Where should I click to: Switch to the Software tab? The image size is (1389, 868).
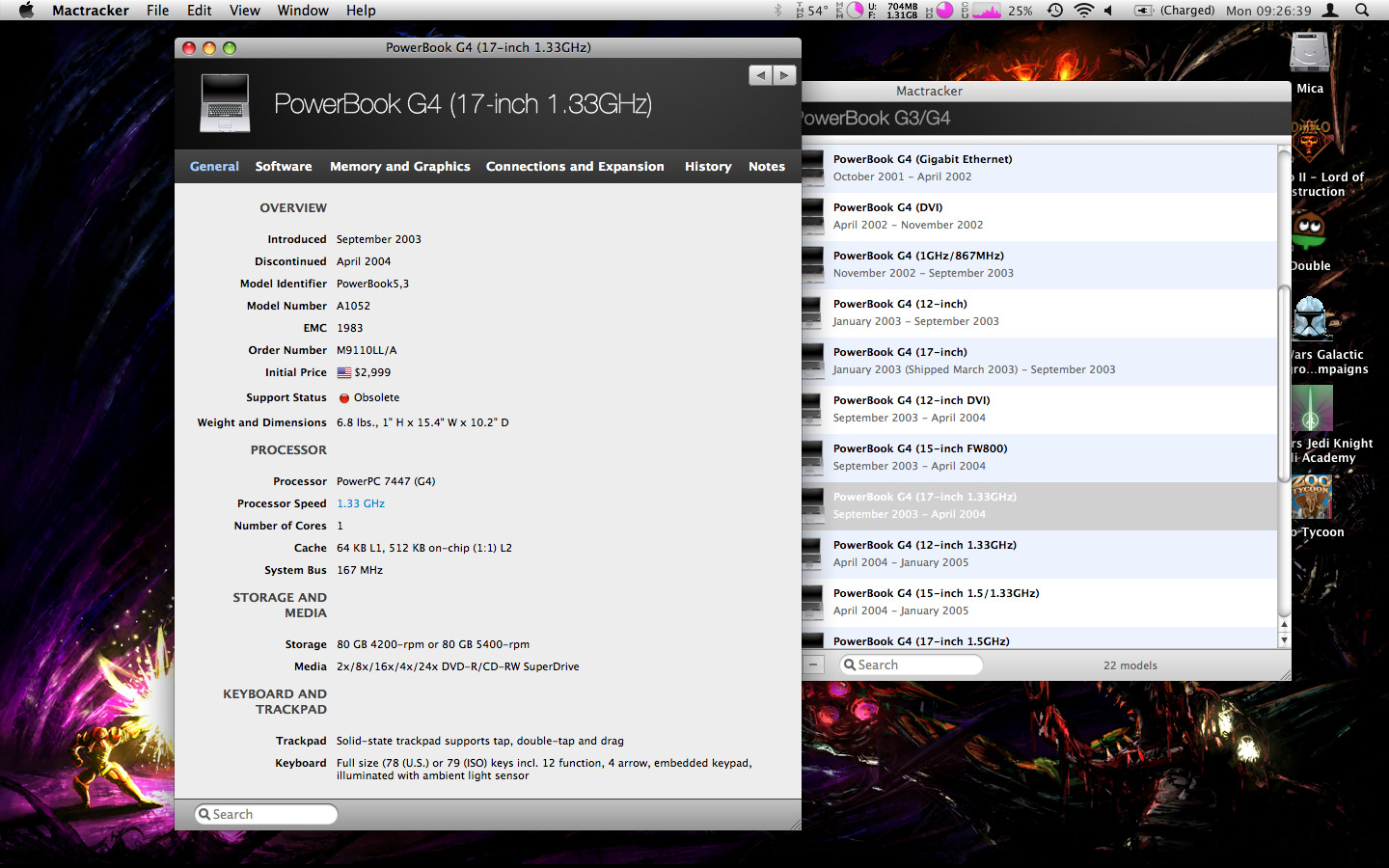[x=284, y=166]
